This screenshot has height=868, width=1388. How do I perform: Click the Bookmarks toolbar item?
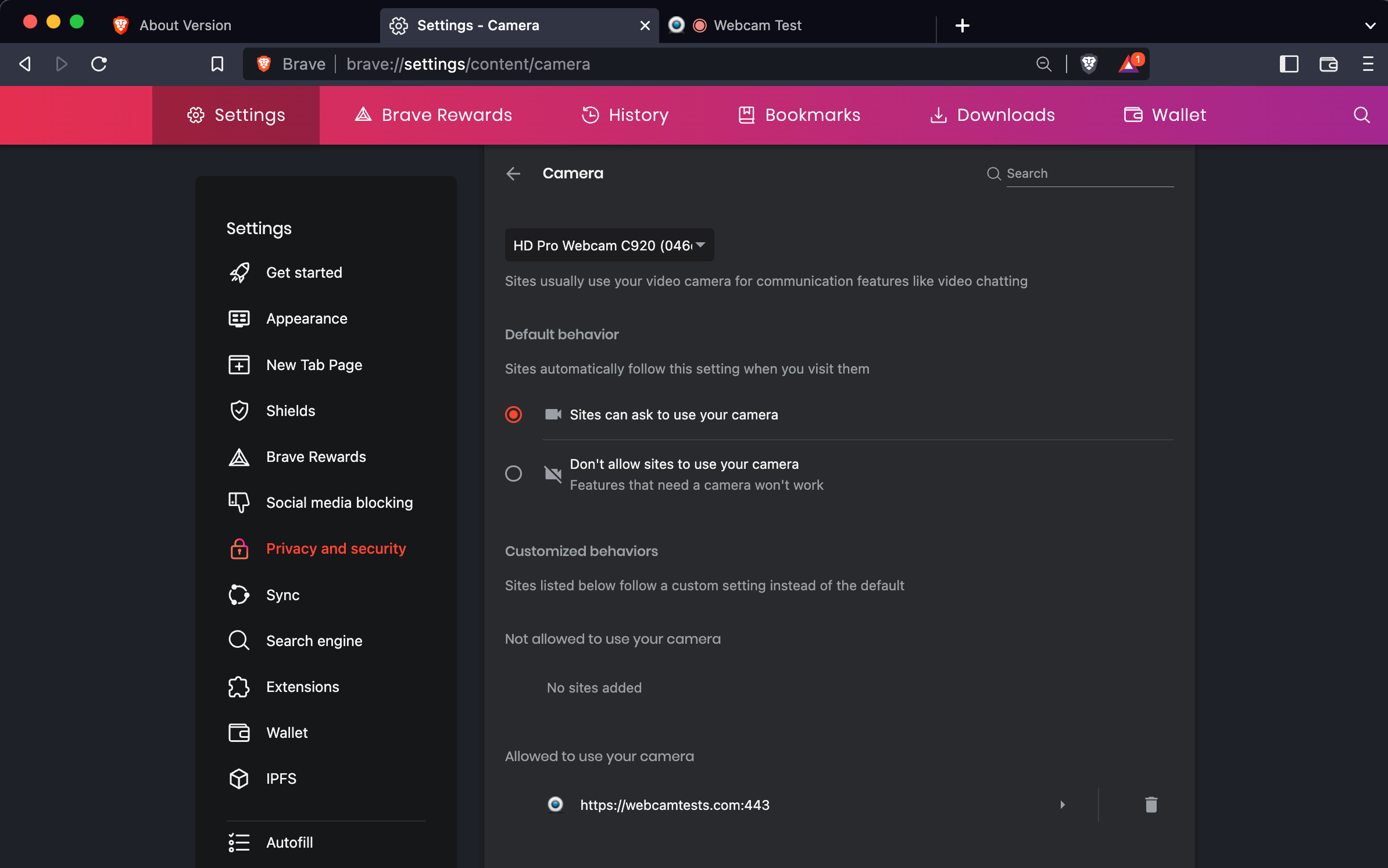point(799,115)
